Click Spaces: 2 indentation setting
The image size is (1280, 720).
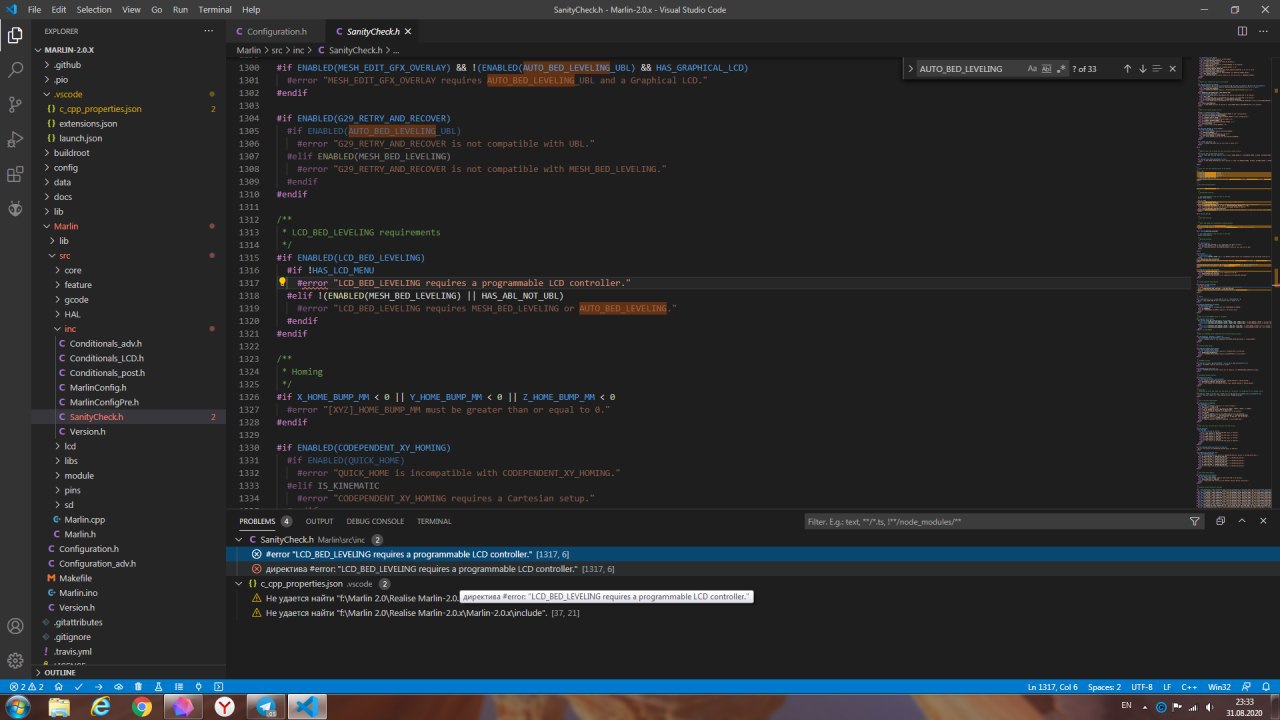coord(1104,687)
